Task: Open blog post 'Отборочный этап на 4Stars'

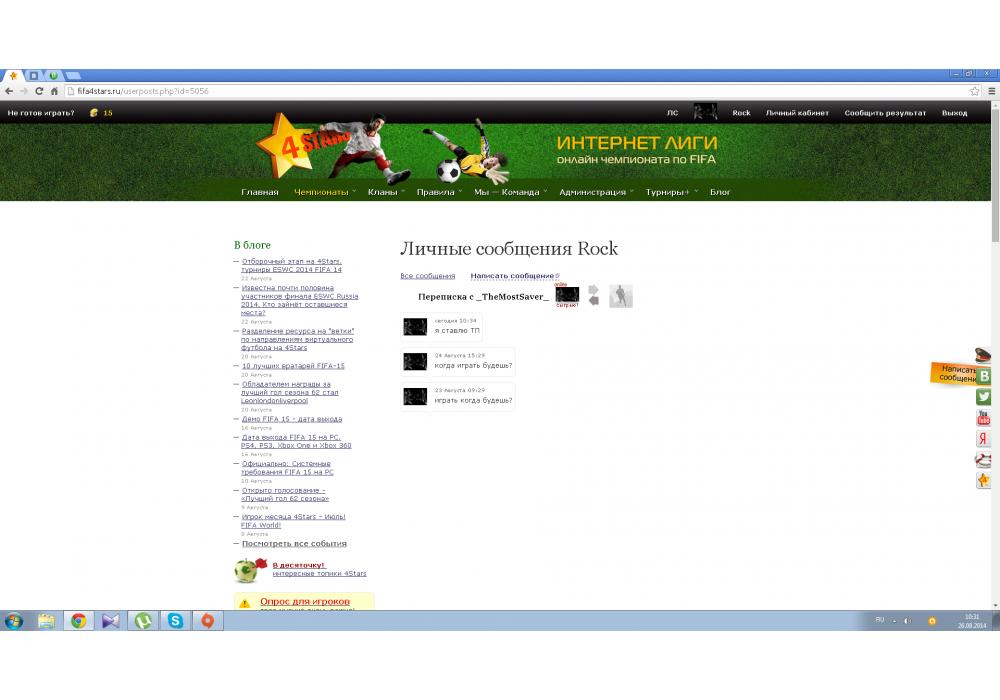Action: tap(291, 265)
